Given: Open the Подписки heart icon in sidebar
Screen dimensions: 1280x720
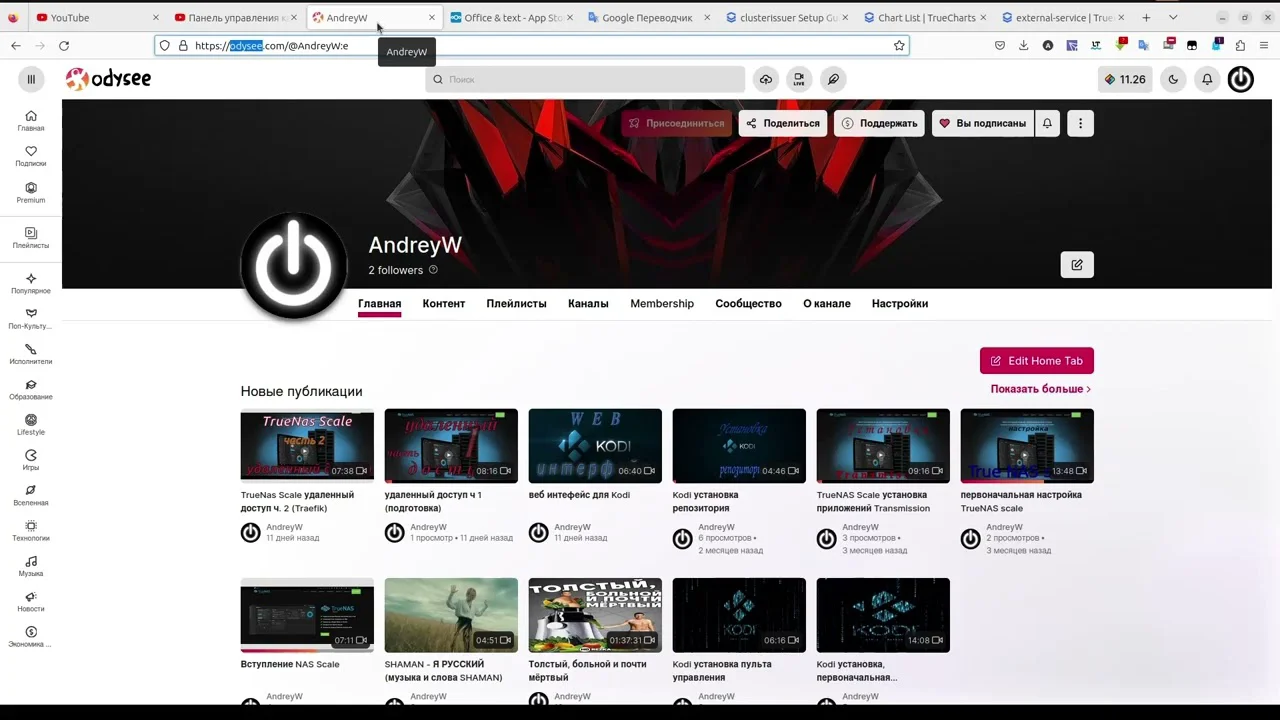Looking at the screenshot, I should click(31, 156).
